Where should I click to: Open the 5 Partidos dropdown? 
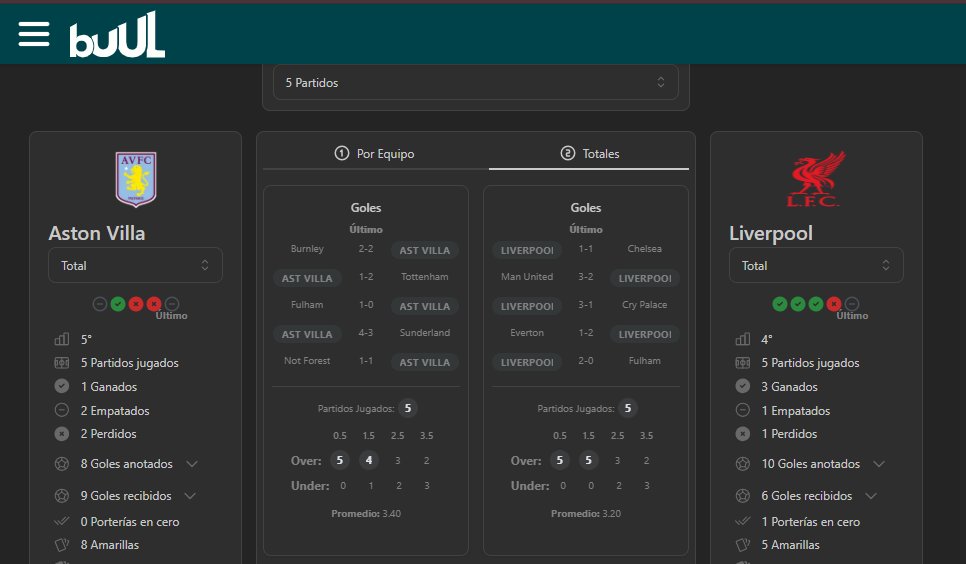pos(476,83)
